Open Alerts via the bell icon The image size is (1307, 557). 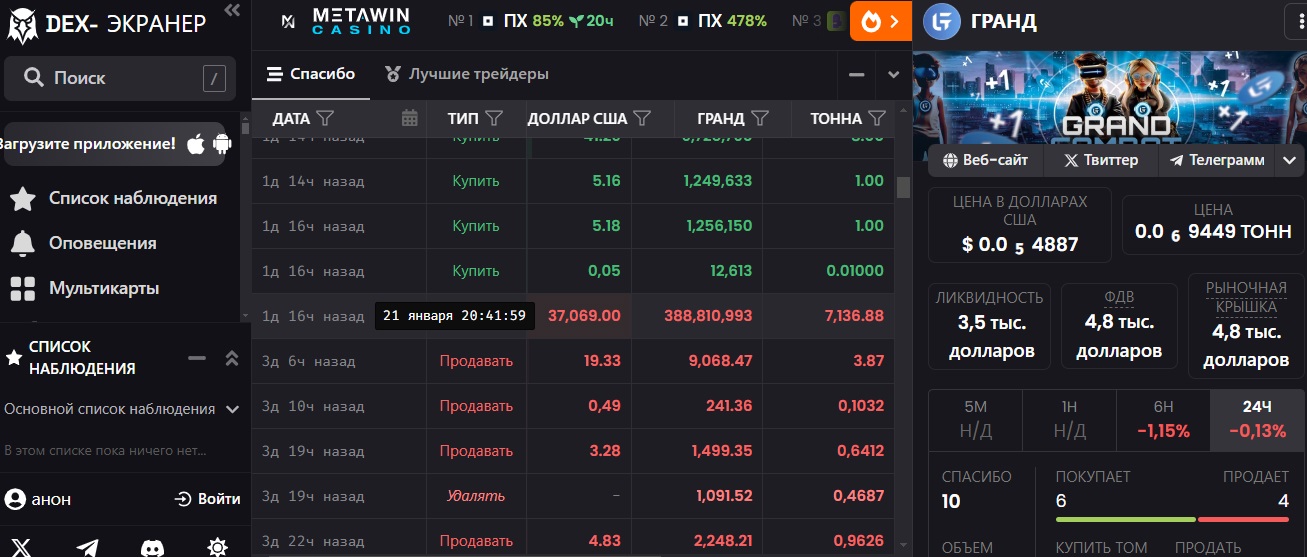[22, 243]
